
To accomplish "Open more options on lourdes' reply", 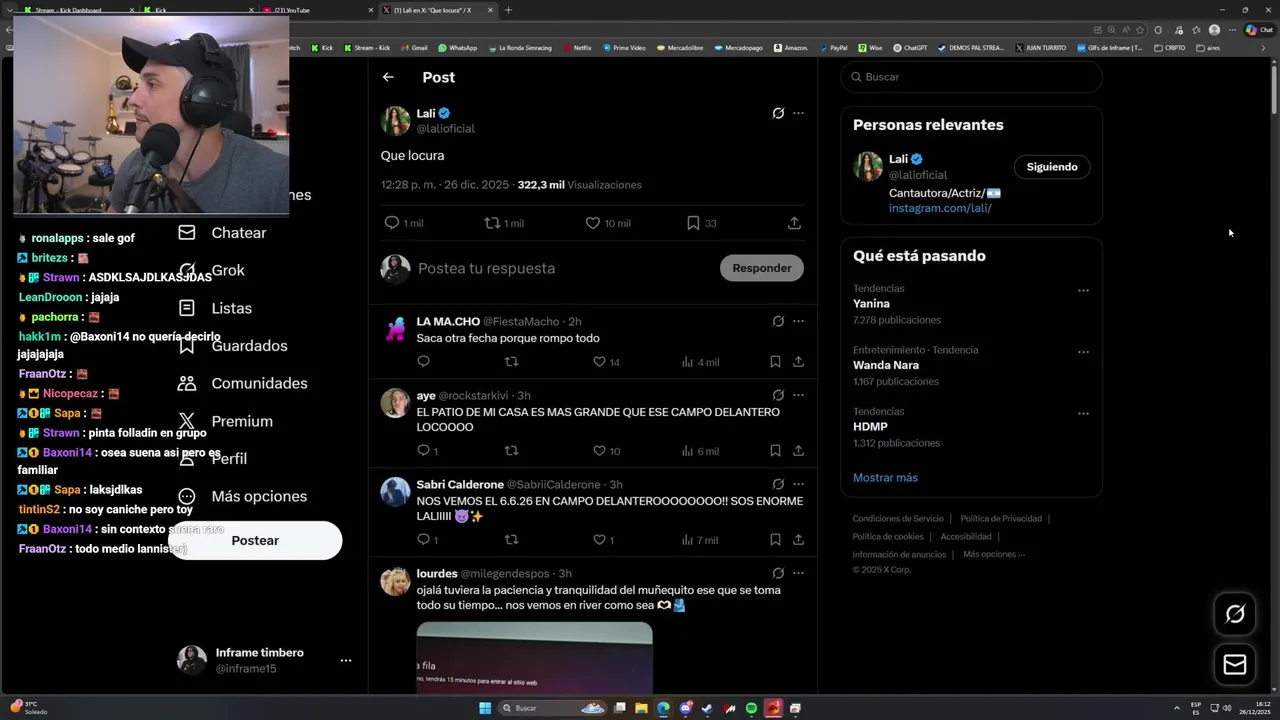I will pos(798,573).
